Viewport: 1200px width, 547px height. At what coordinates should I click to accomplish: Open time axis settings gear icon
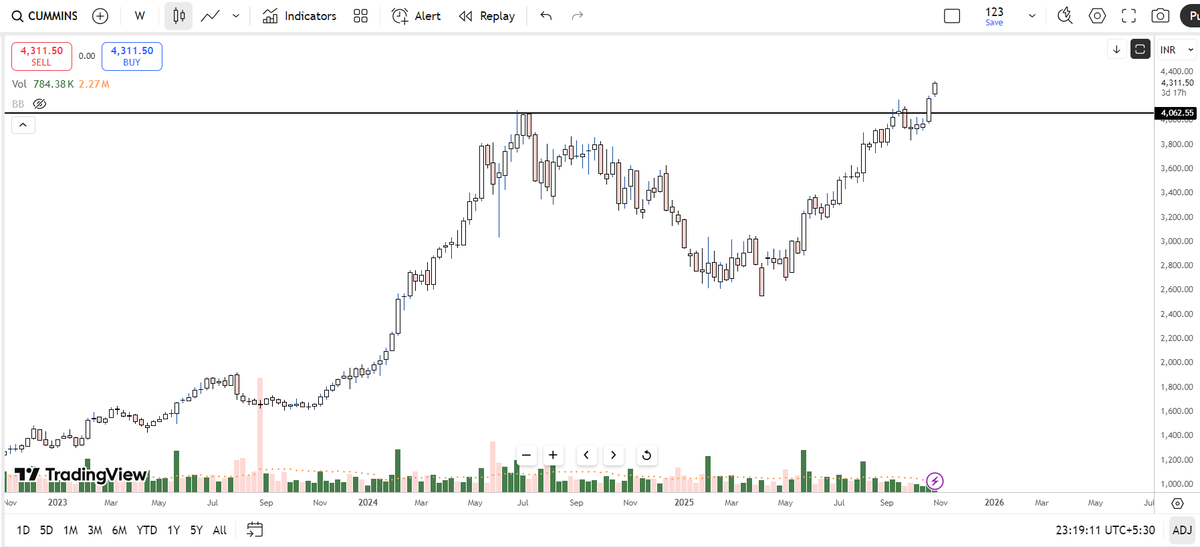1177,502
